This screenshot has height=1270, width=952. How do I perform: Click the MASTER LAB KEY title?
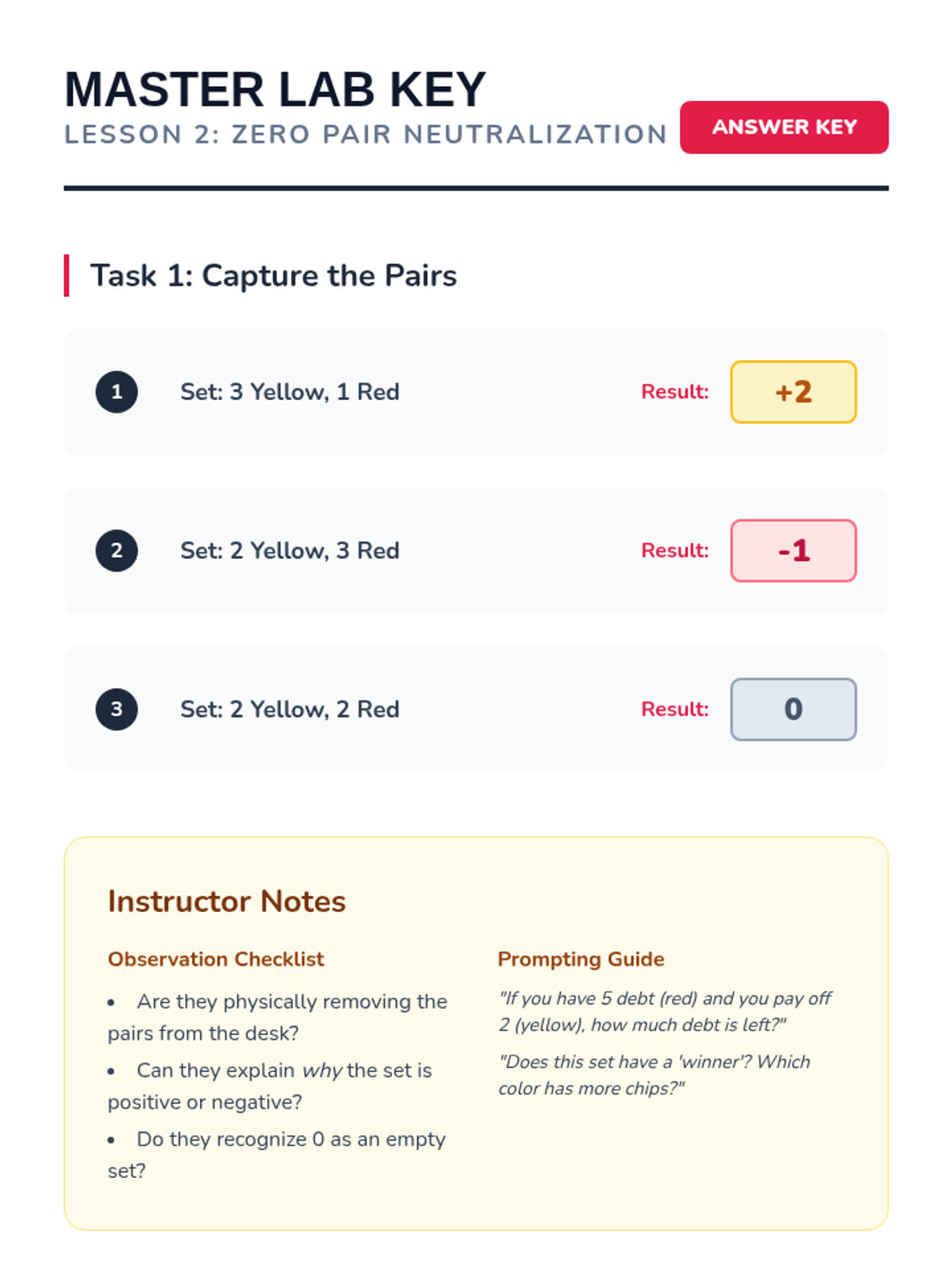274,90
